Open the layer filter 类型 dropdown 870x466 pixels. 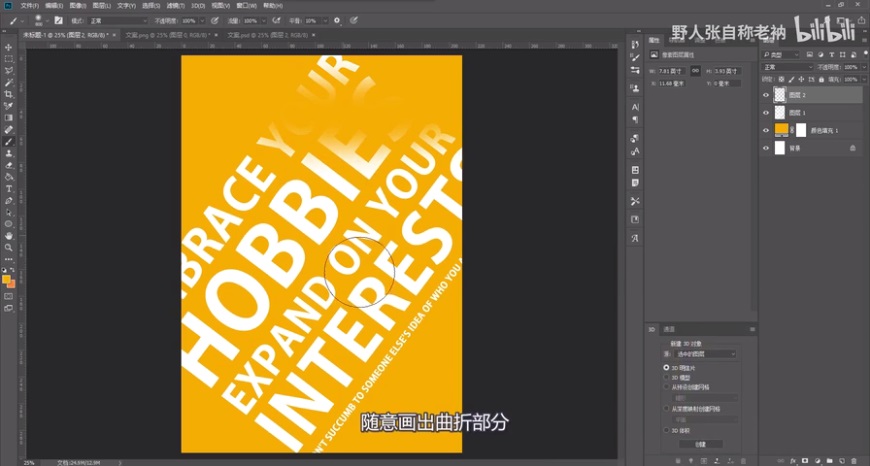781,54
